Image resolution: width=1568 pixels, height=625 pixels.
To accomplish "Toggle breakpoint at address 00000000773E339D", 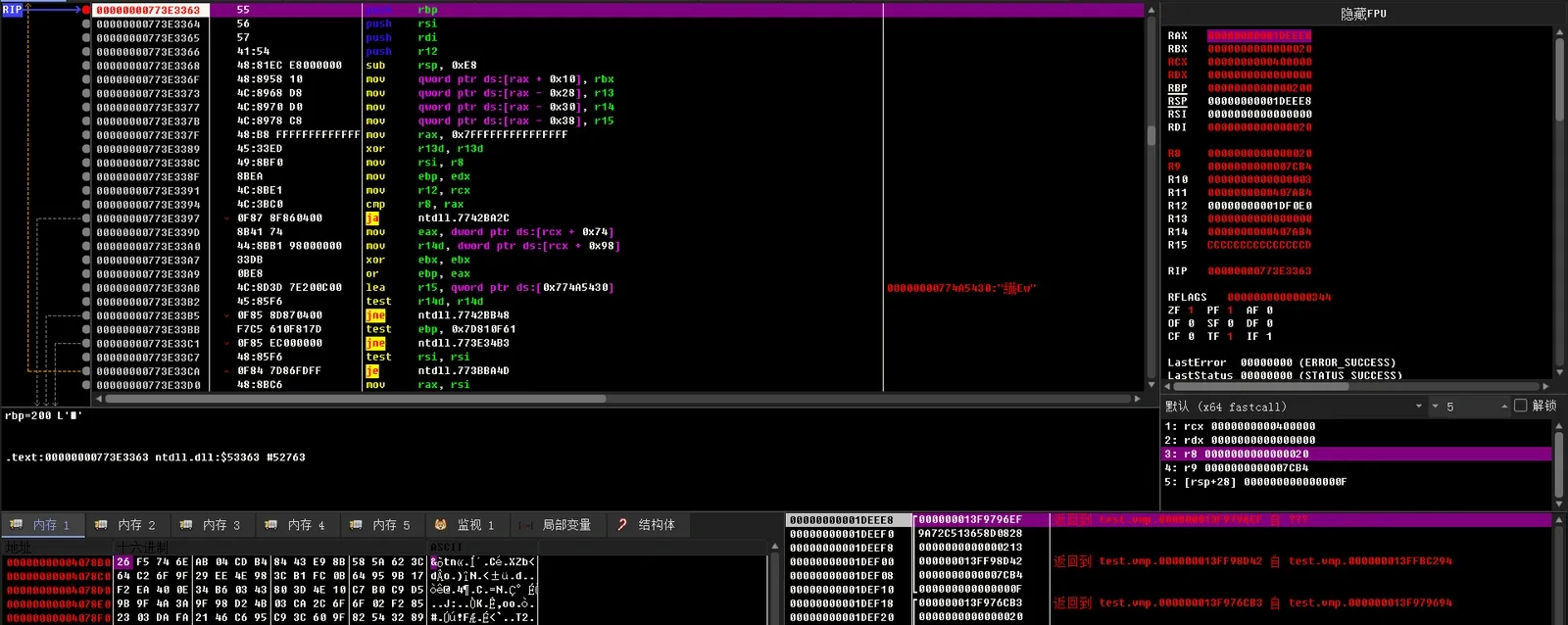I will coord(86,232).
